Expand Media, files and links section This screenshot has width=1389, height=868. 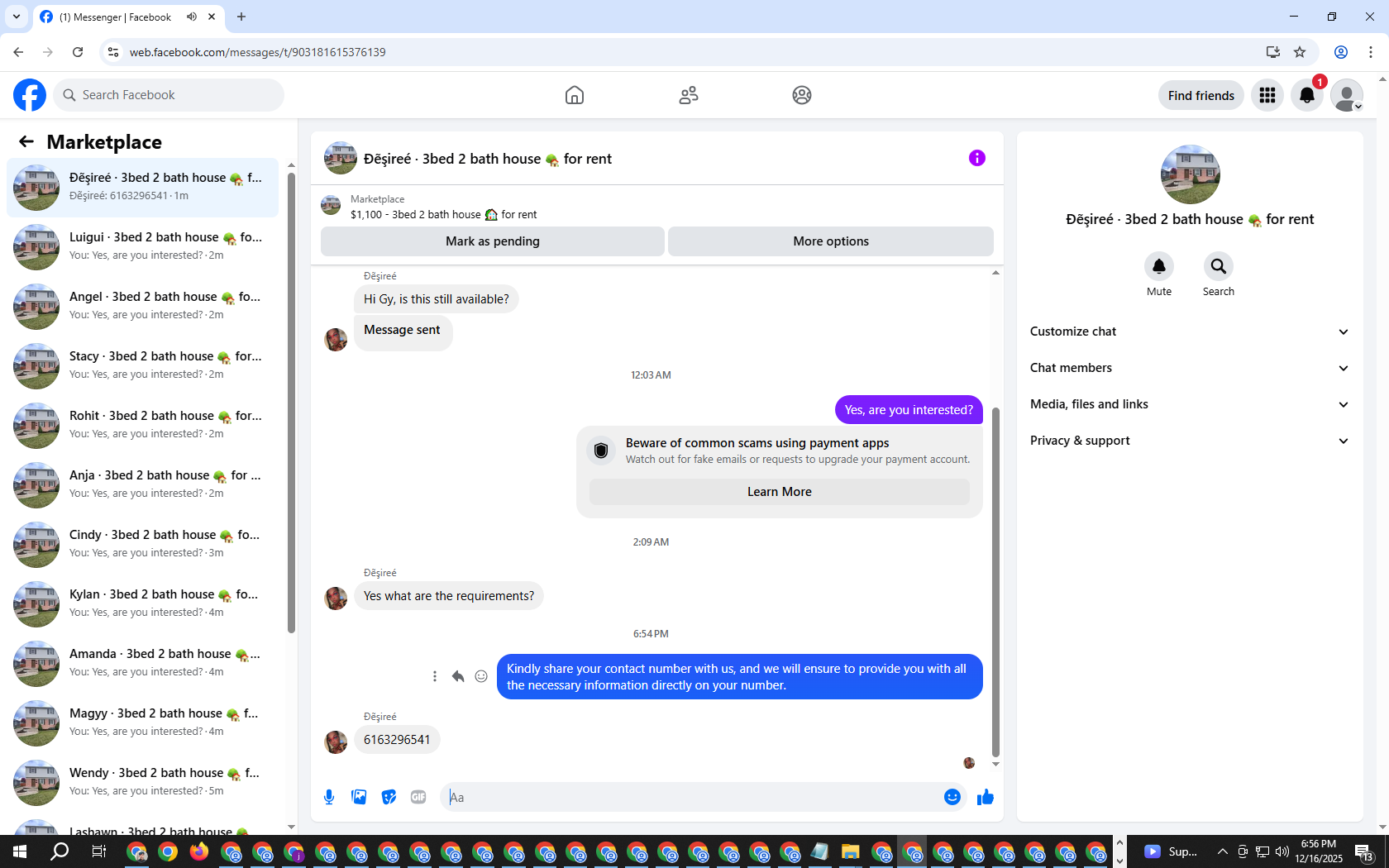coord(1190,404)
